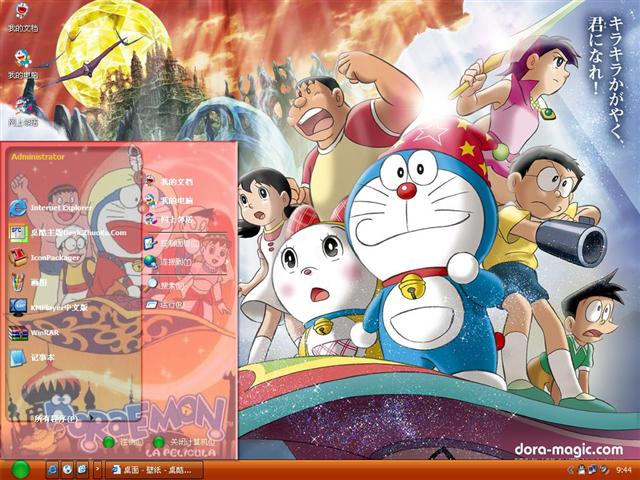
Task: Click the green Start orb button
Action: click(20, 469)
